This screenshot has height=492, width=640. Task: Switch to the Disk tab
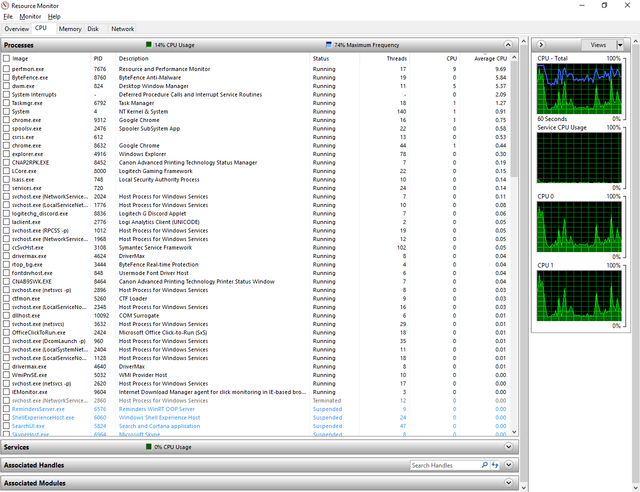tap(93, 29)
